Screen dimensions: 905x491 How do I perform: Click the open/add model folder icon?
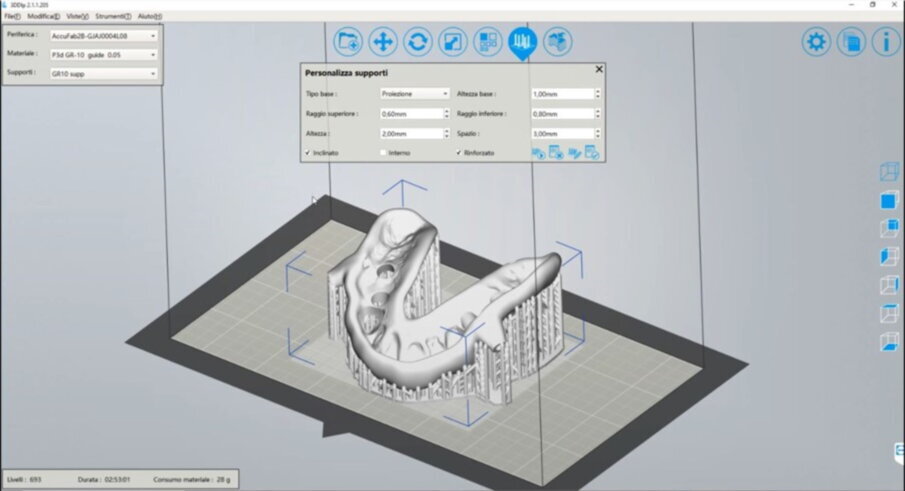click(x=348, y=42)
